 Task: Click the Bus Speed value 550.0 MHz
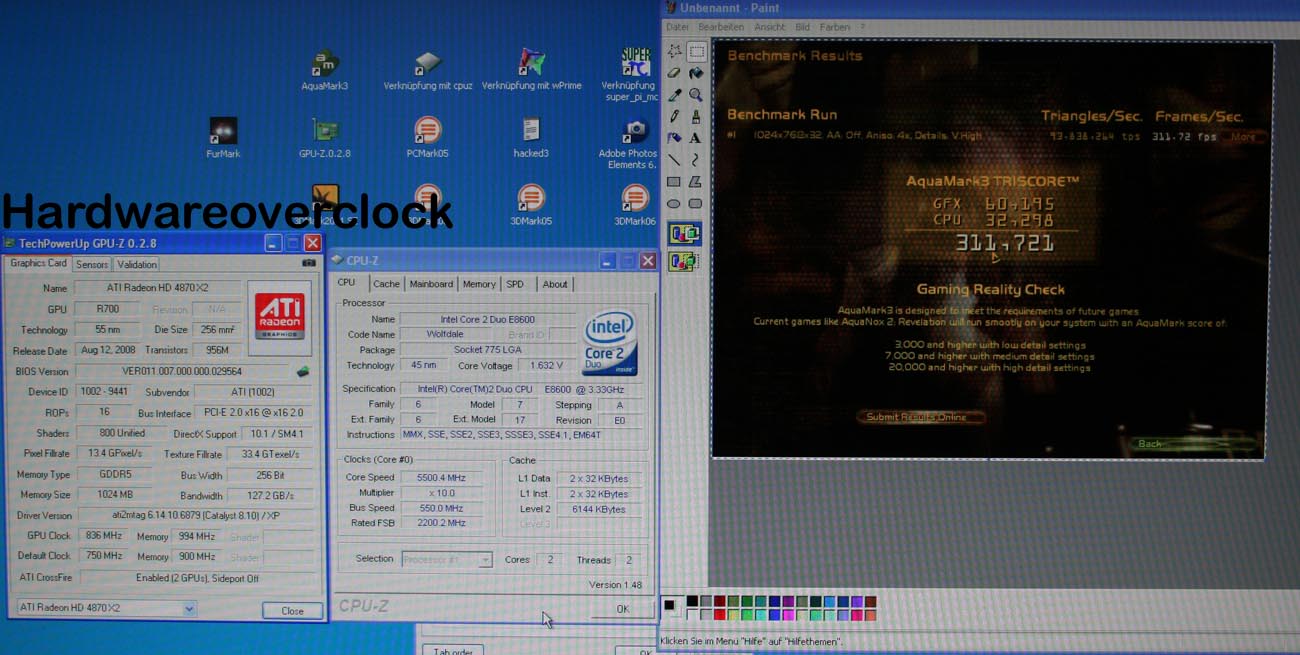click(x=440, y=508)
